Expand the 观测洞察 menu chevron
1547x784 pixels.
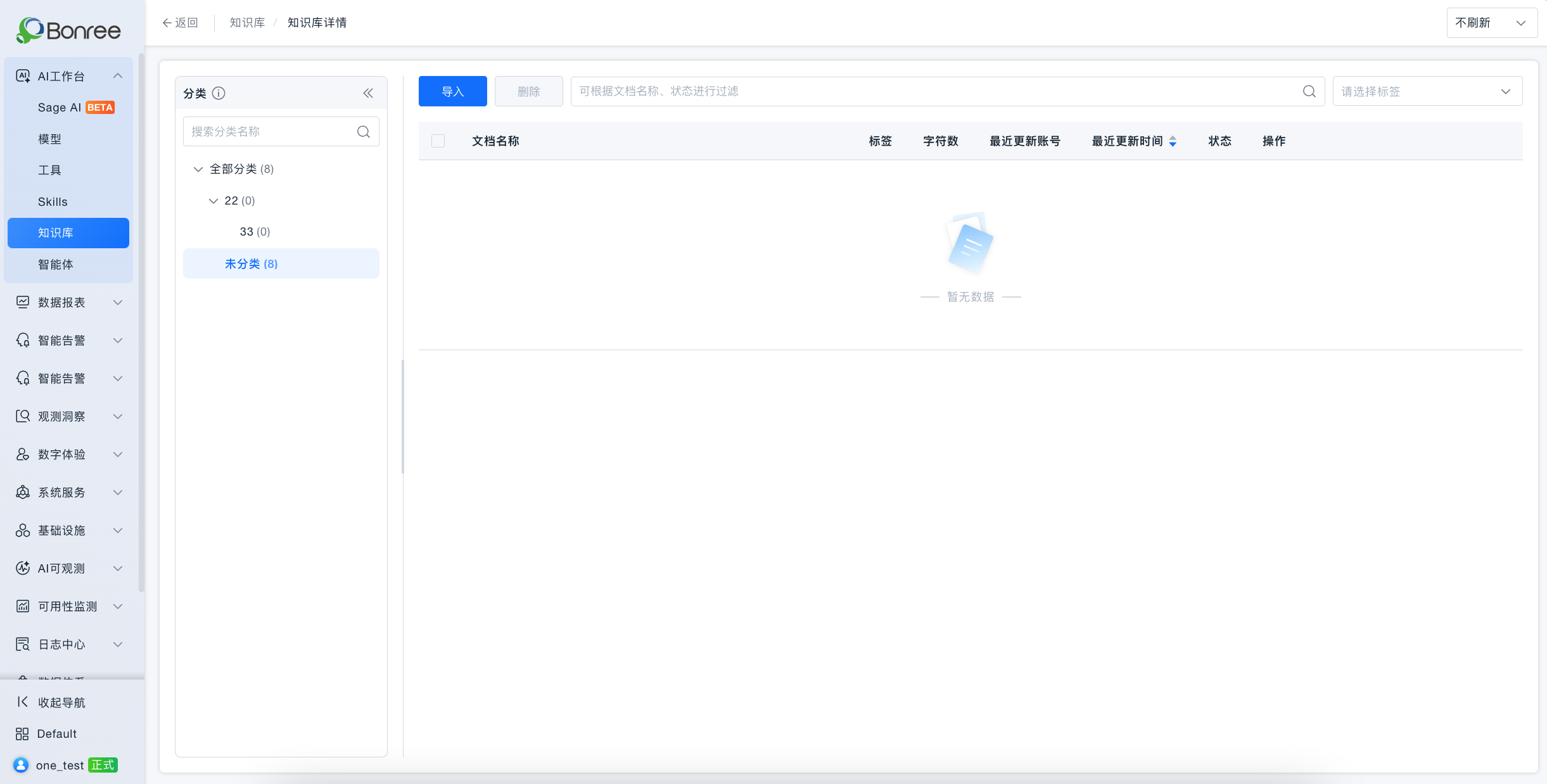(118, 416)
